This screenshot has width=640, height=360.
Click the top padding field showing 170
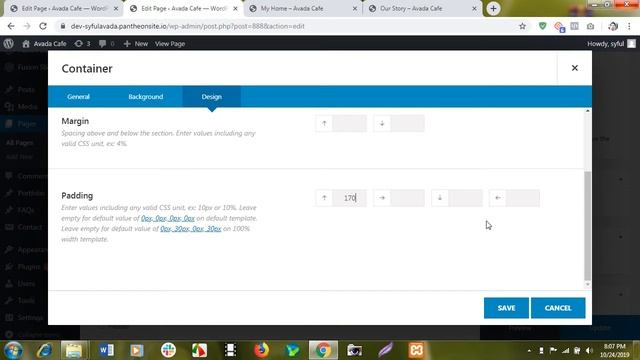349,198
